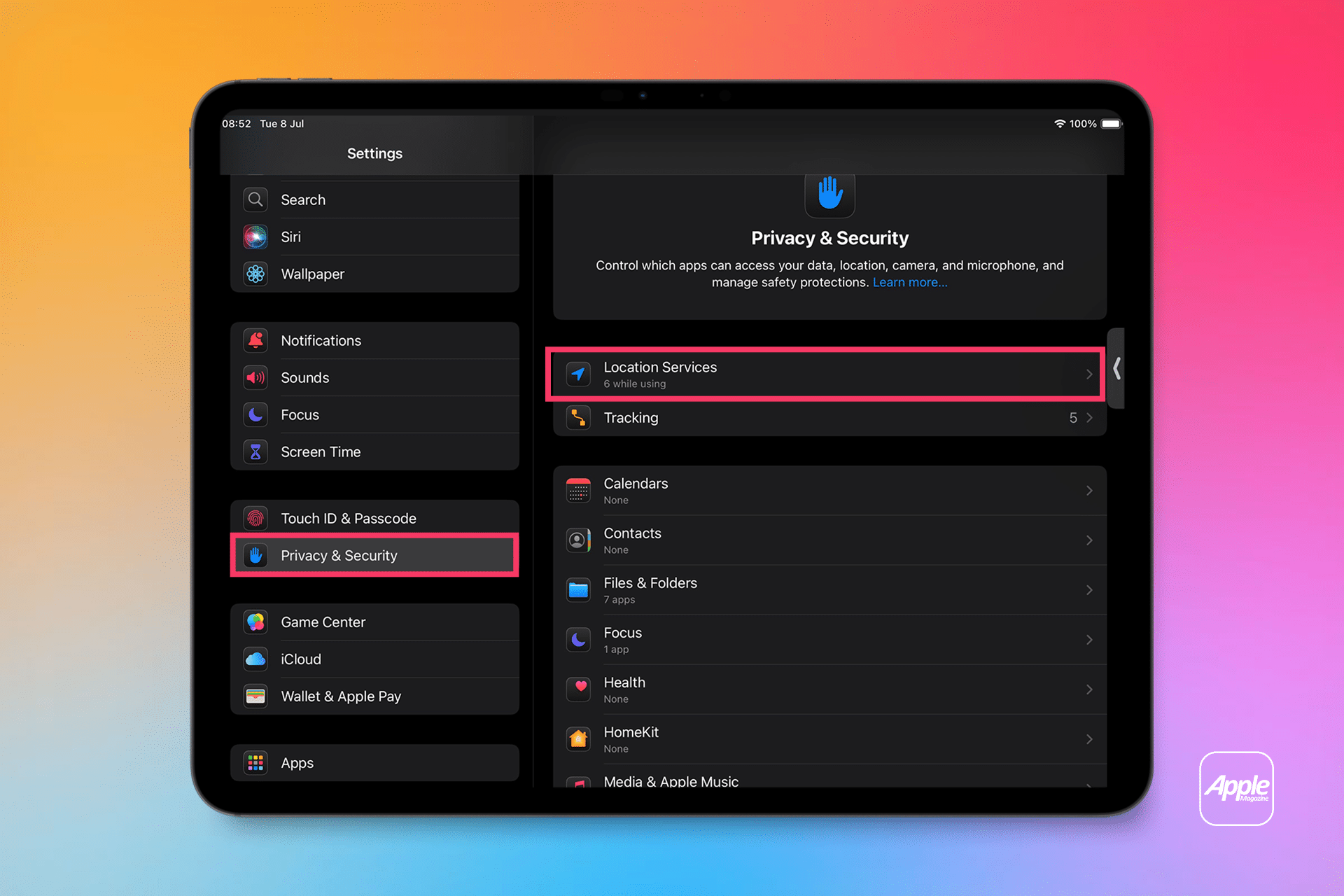1344x896 pixels.
Task: Open Notifications settings
Action: click(x=374, y=340)
